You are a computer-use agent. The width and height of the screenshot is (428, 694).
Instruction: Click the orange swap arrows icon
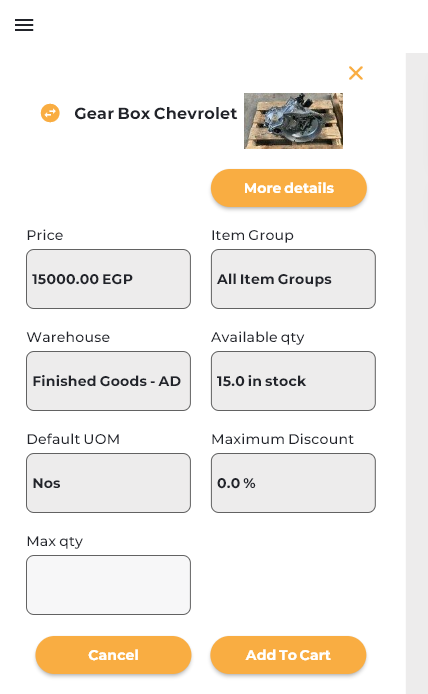tap(50, 113)
